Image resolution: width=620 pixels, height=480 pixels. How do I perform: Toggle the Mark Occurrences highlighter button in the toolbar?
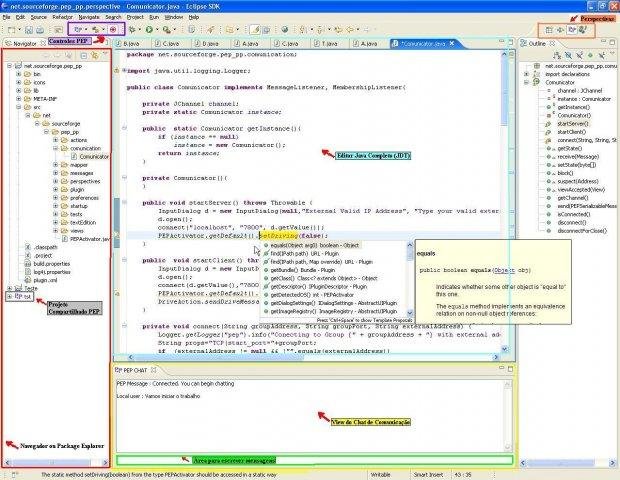[x=255, y=30]
